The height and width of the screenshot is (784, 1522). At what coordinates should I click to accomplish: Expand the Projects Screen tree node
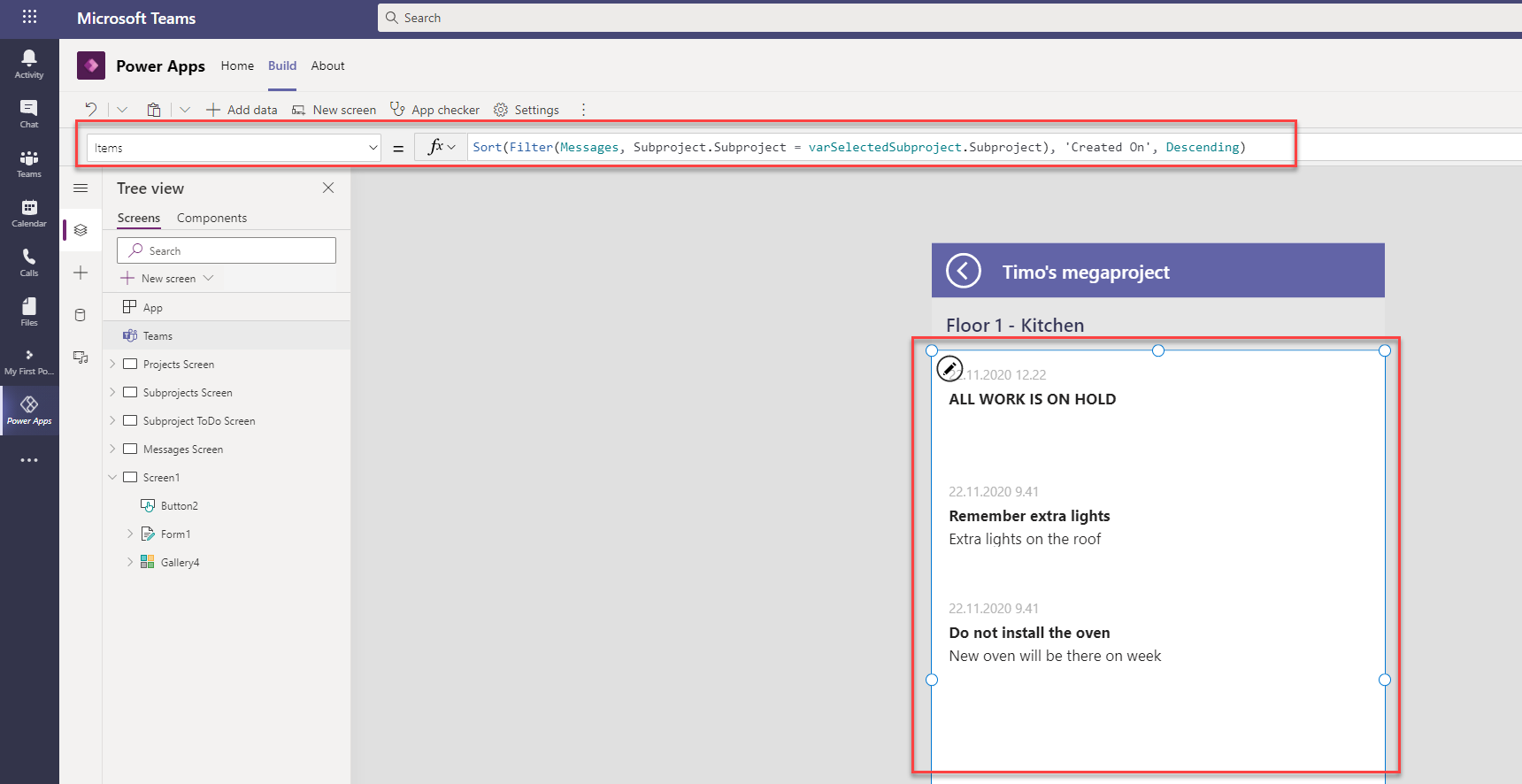tap(112, 364)
